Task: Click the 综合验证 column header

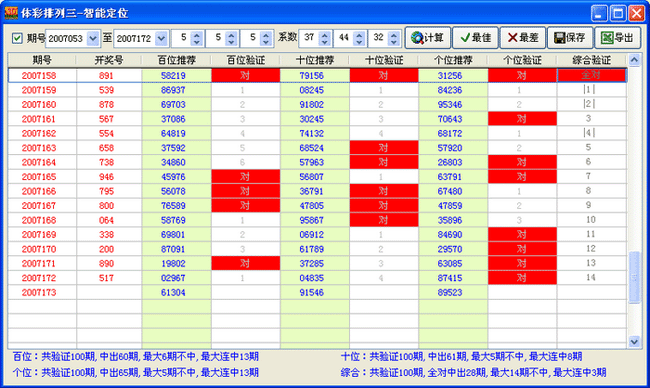Action: pyautogui.click(x=592, y=61)
